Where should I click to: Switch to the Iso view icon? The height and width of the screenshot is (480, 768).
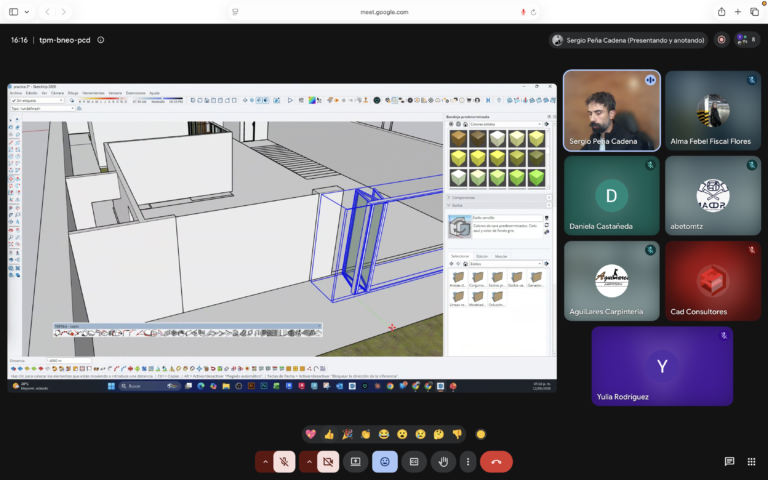coord(193,100)
